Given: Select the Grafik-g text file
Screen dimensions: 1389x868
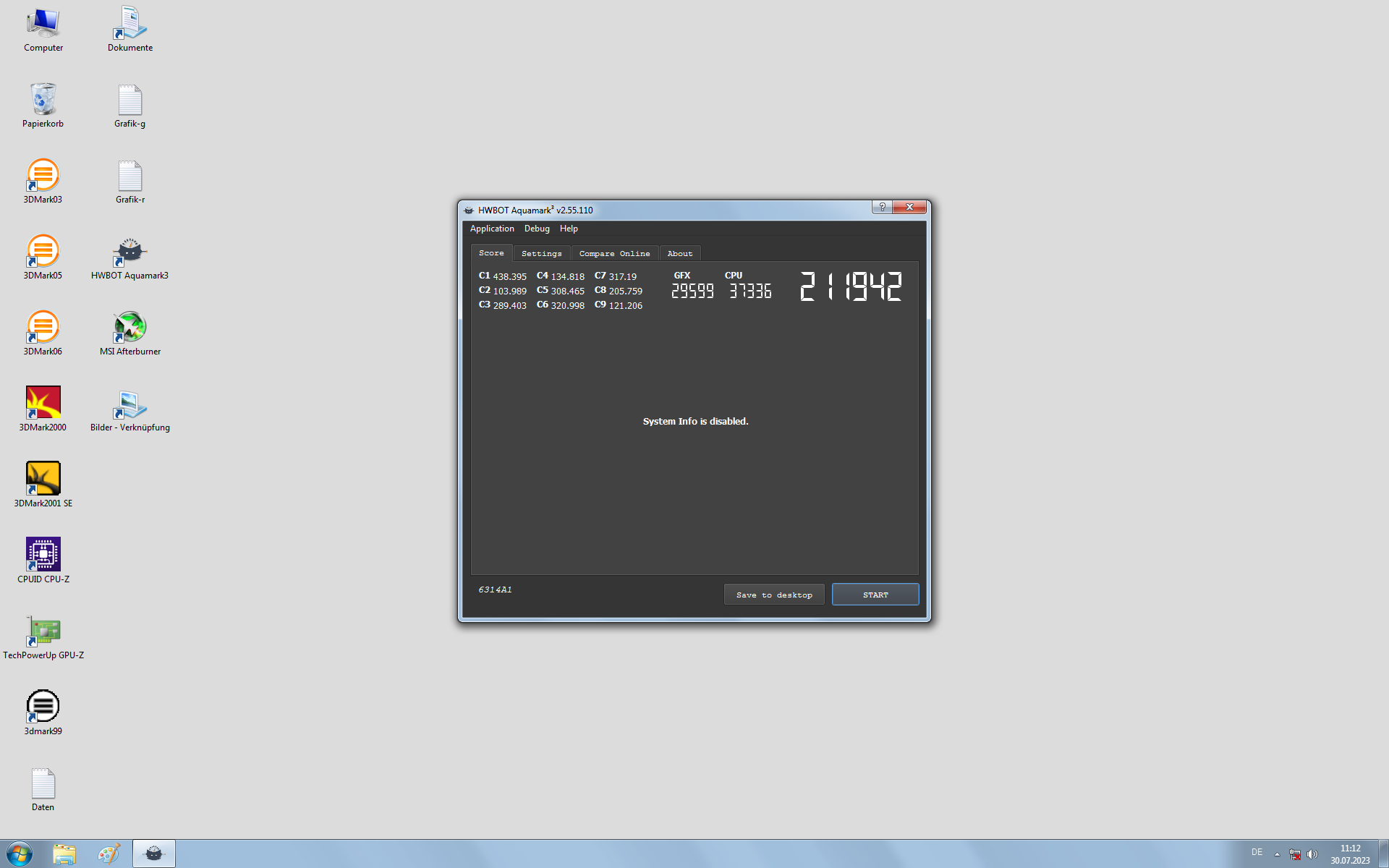Looking at the screenshot, I should coord(130,106).
